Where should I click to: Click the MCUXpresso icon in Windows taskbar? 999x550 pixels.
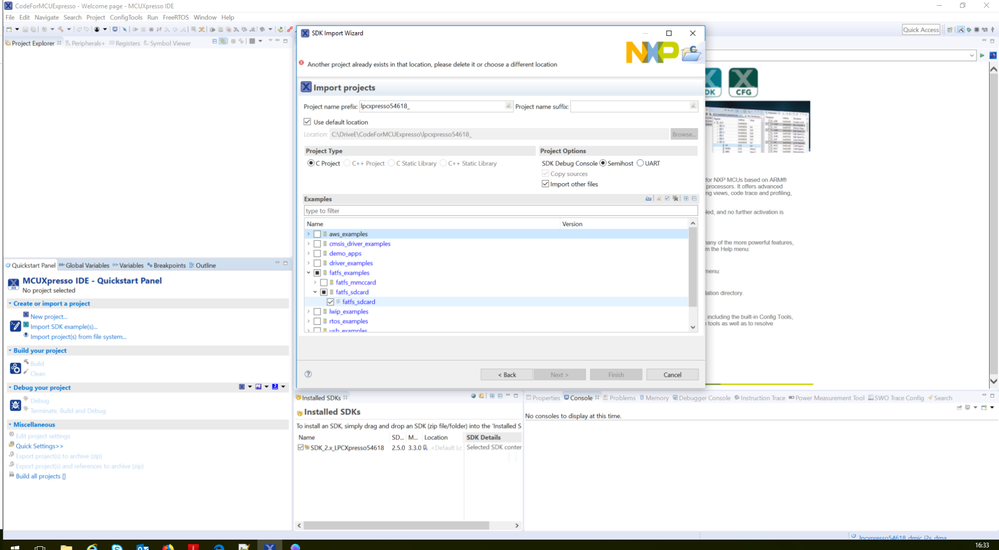pyautogui.click(x=270, y=546)
